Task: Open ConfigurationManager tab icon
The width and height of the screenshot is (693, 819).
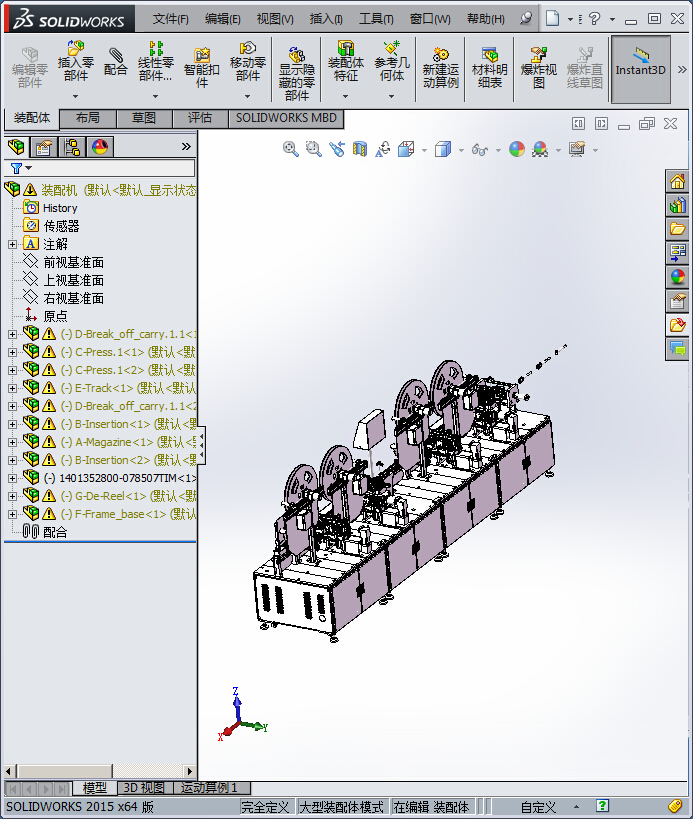Action: click(72, 147)
